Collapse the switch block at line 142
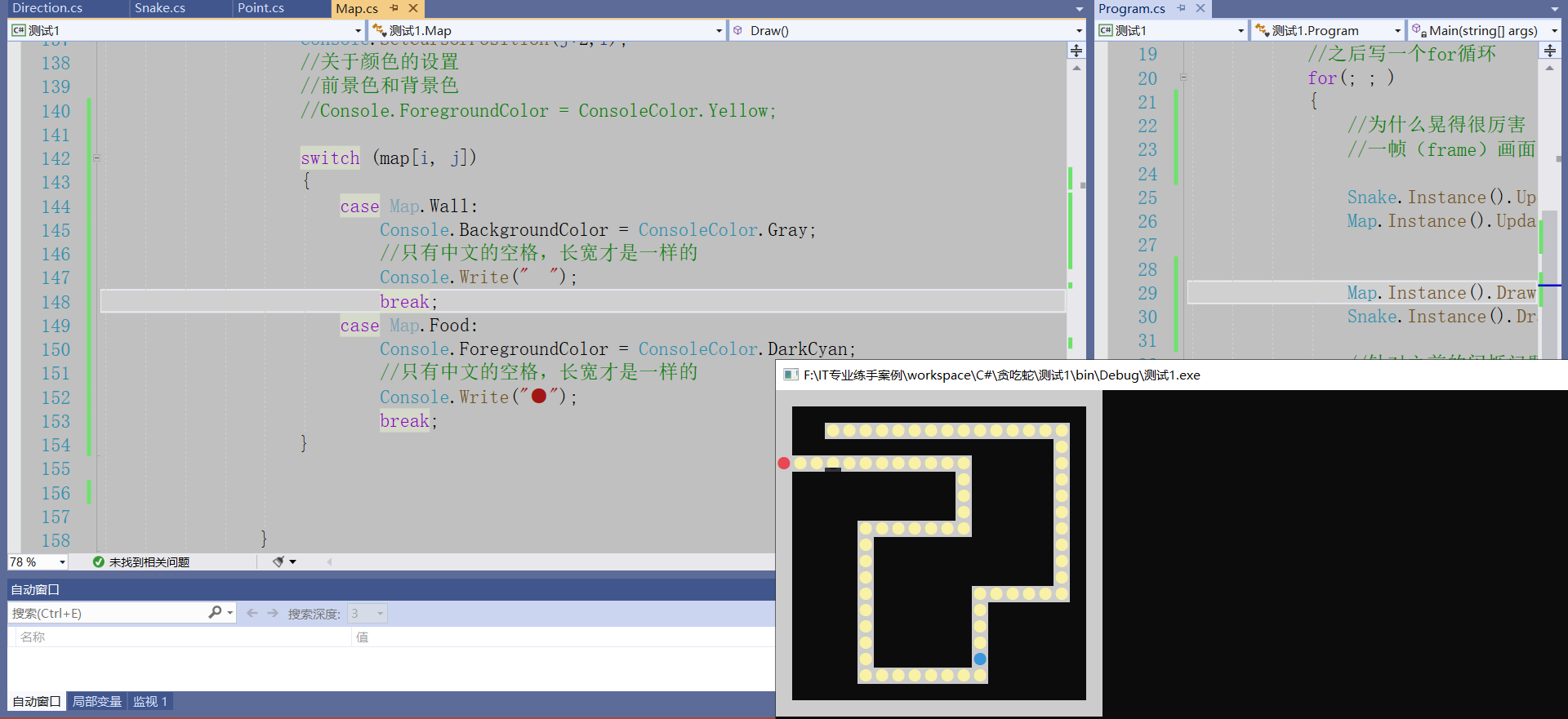The width and height of the screenshot is (1568, 719). (96, 158)
